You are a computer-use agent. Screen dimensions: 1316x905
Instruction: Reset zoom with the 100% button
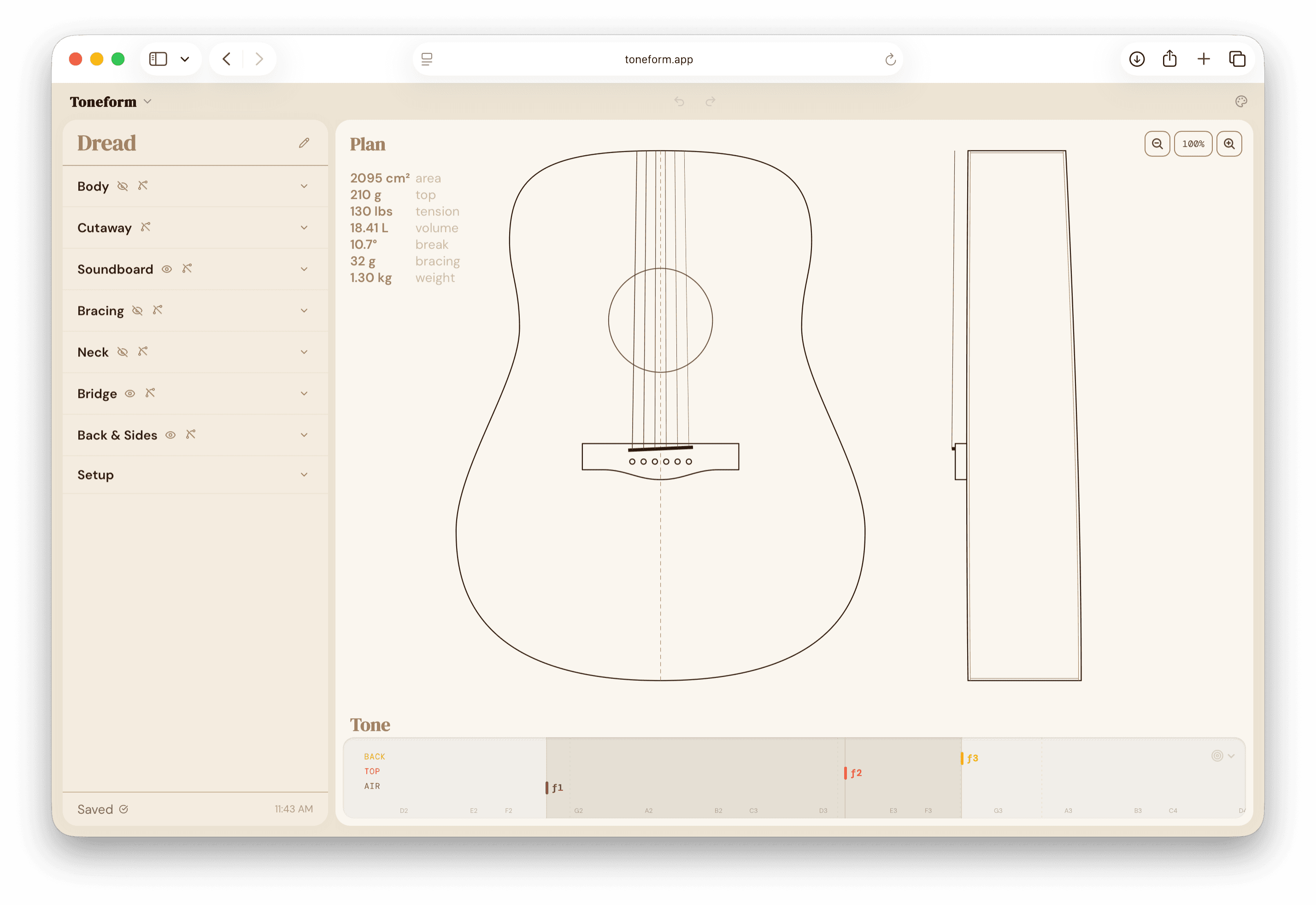click(1193, 143)
